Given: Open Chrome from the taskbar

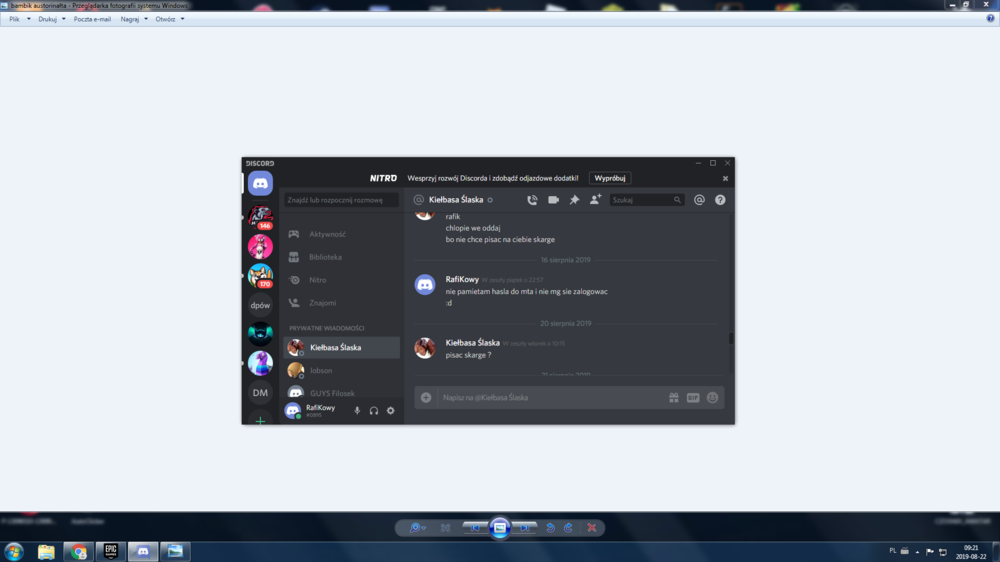Looking at the screenshot, I should [x=78, y=551].
